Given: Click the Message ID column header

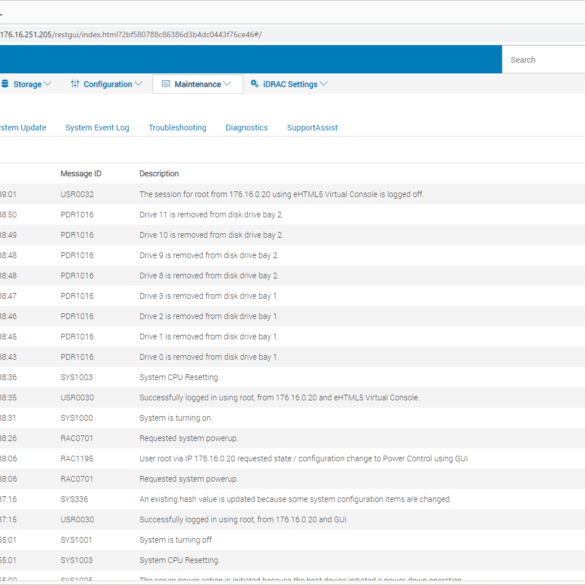Looking at the screenshot, I should pyautogui.click(x=81, y=173).
